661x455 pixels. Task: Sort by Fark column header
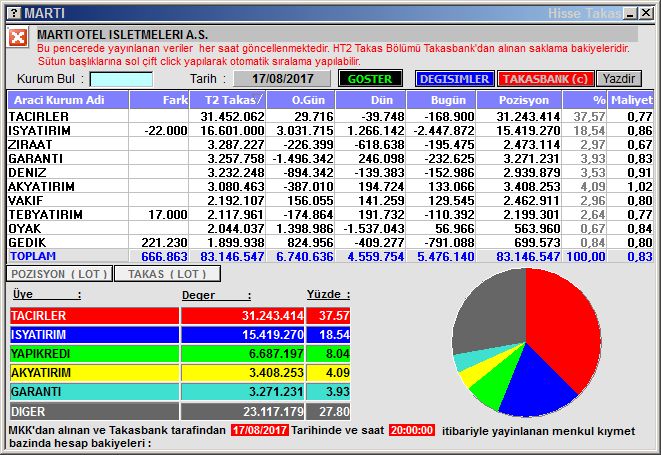click(159, 100)
